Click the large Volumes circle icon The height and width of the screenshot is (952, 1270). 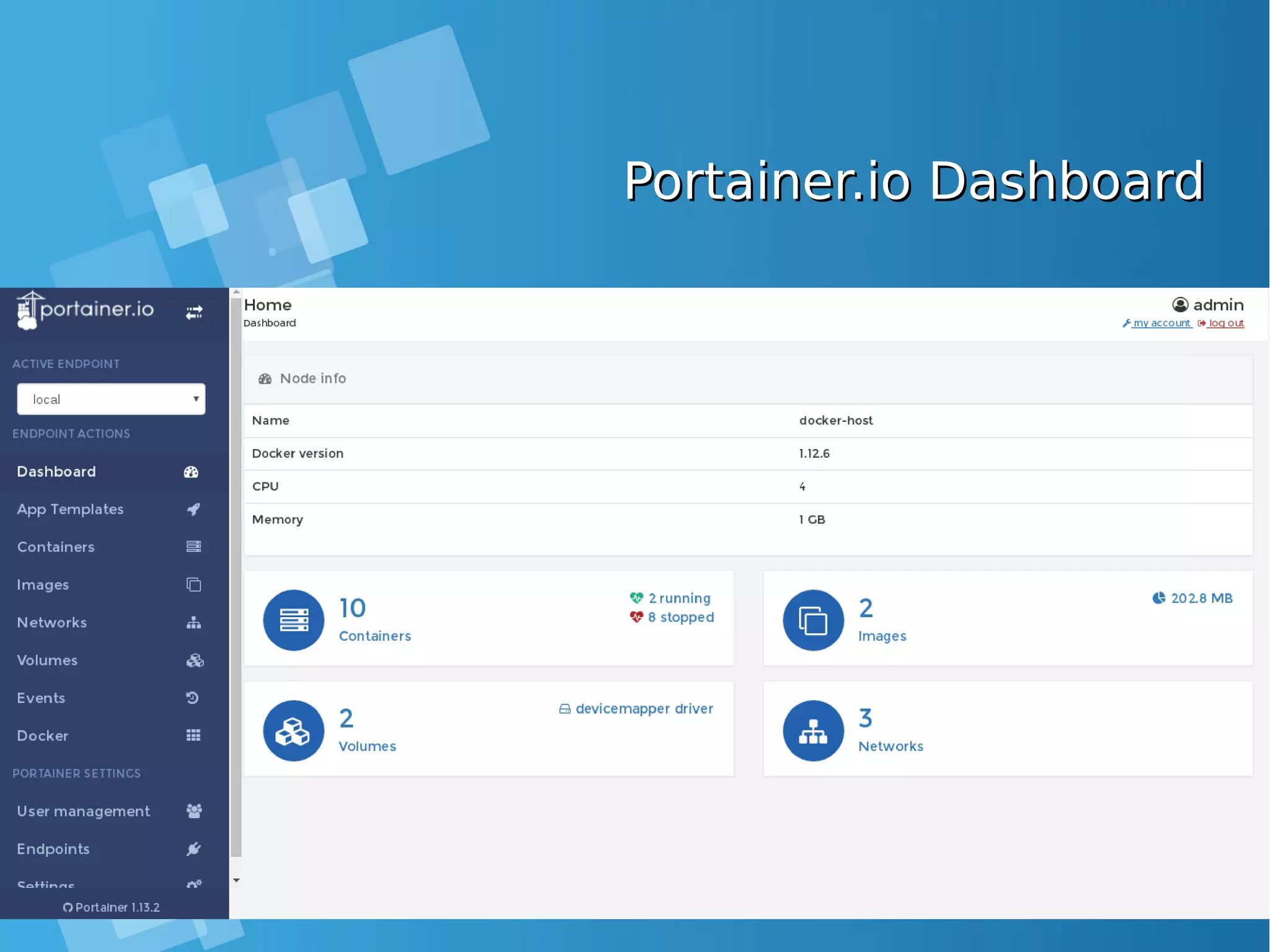[294, 731]
